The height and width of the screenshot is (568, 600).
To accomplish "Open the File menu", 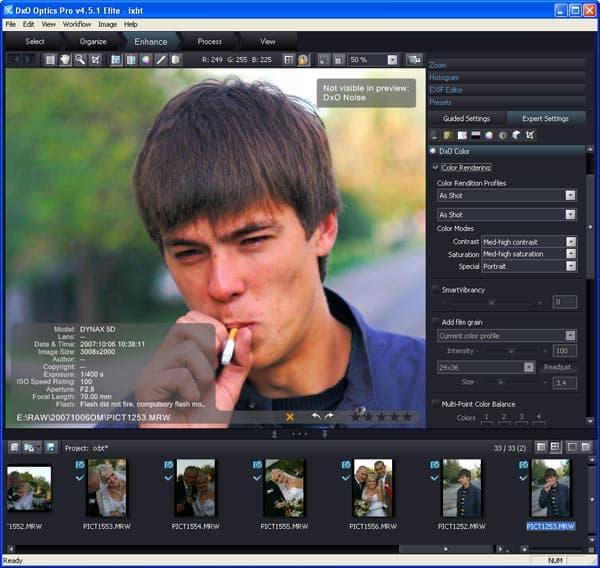I will click(x=10, y=24).
